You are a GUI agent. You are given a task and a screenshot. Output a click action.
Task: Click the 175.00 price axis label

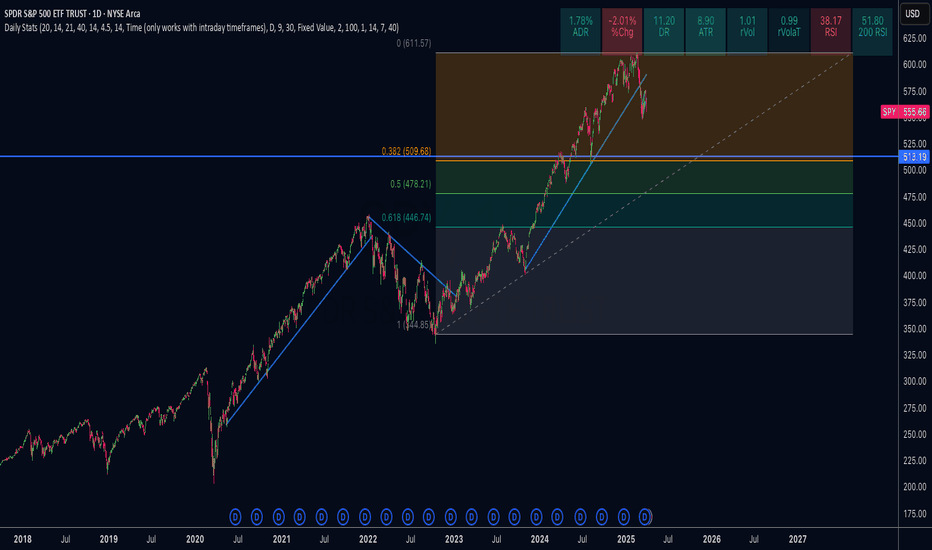pyautogui.click(x=915, y=514)
